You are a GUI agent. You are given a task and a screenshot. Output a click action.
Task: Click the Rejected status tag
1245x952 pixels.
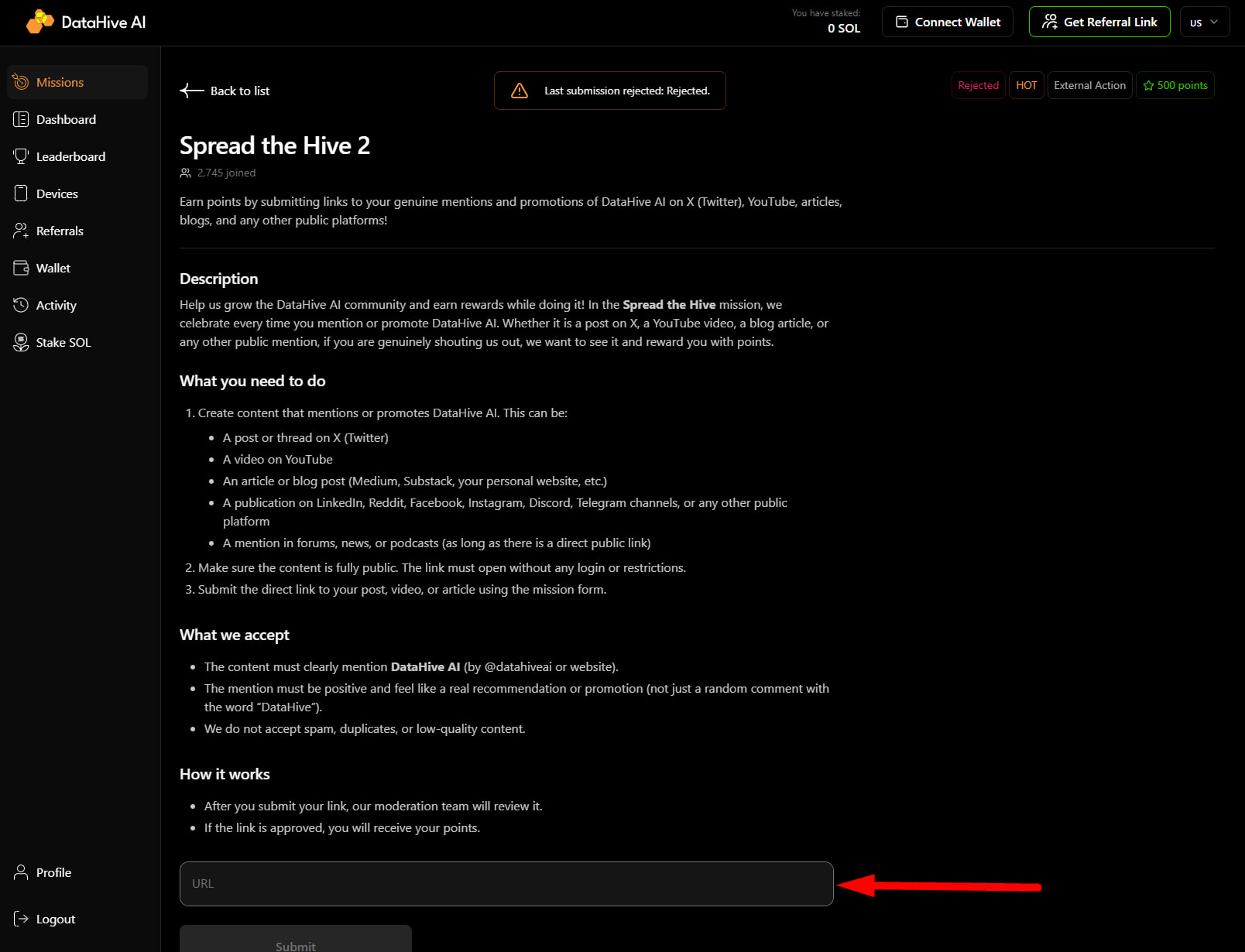(978, 85)
